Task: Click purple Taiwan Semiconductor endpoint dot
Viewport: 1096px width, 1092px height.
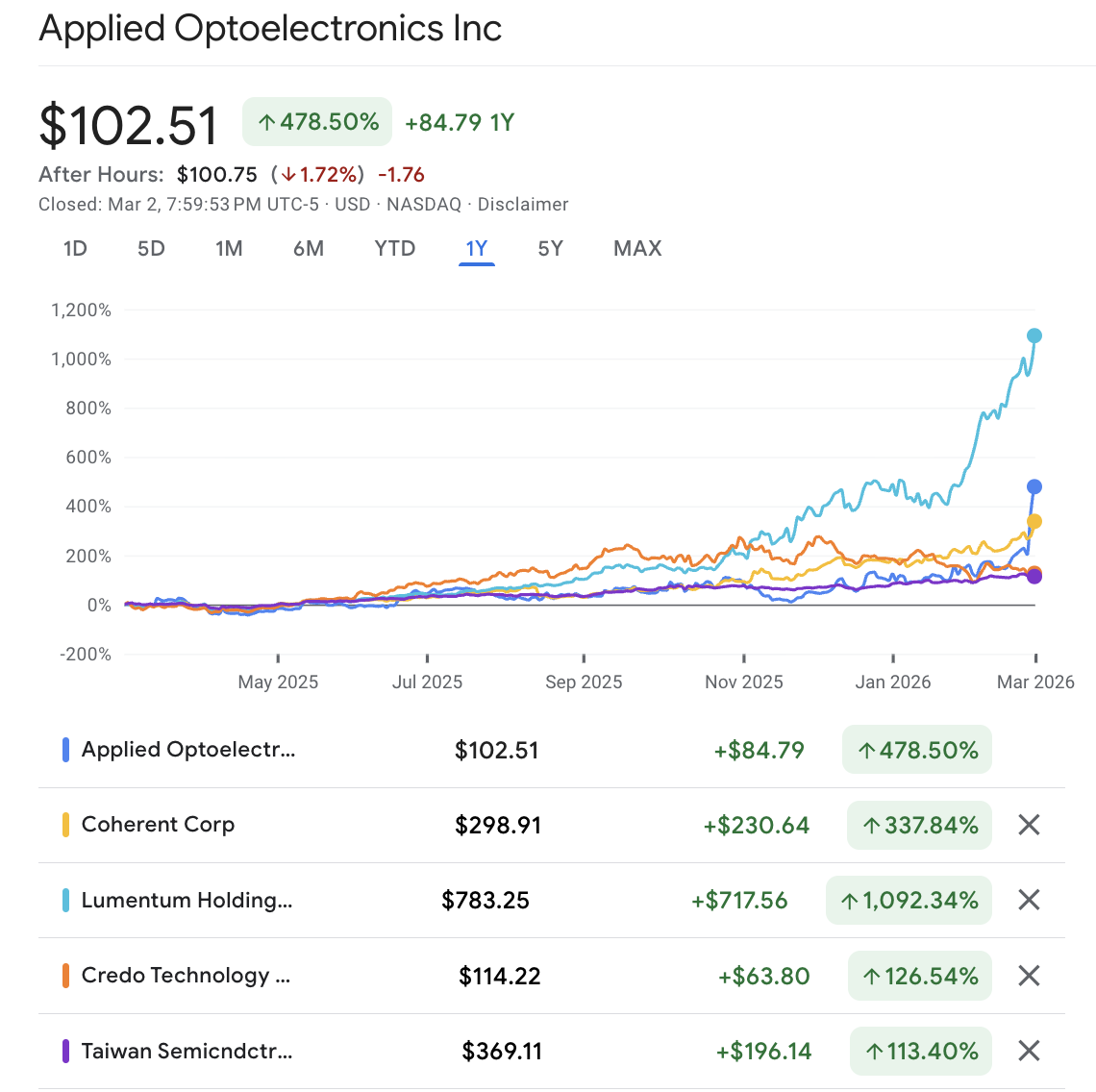Action: pyautogui.click(x=1034, y=577)
